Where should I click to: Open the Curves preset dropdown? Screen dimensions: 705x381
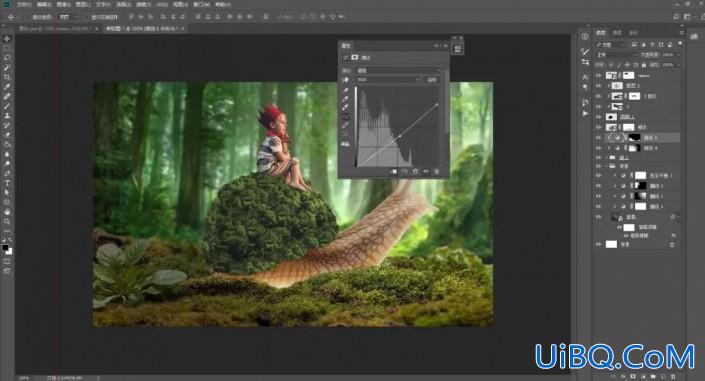(398, 71)
